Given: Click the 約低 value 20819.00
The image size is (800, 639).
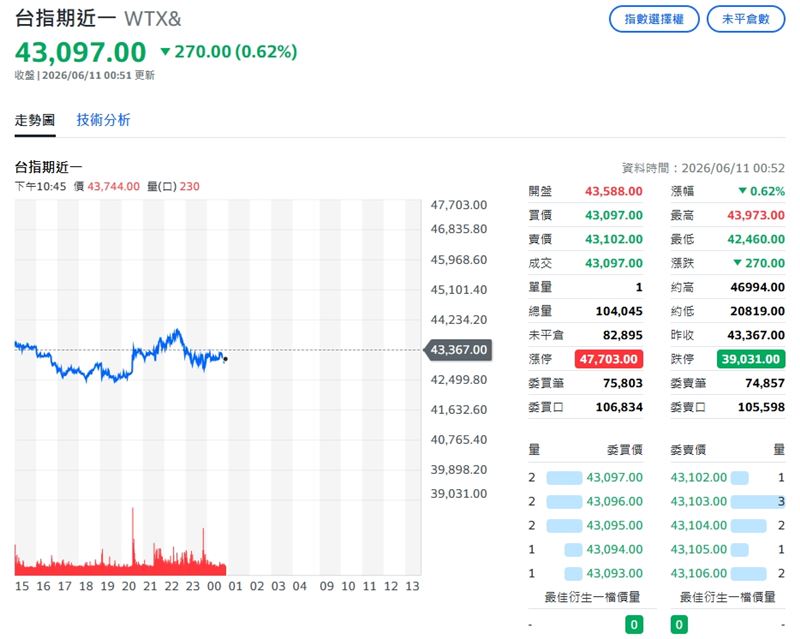Looking at the screenshot, I should coord(757,311).
